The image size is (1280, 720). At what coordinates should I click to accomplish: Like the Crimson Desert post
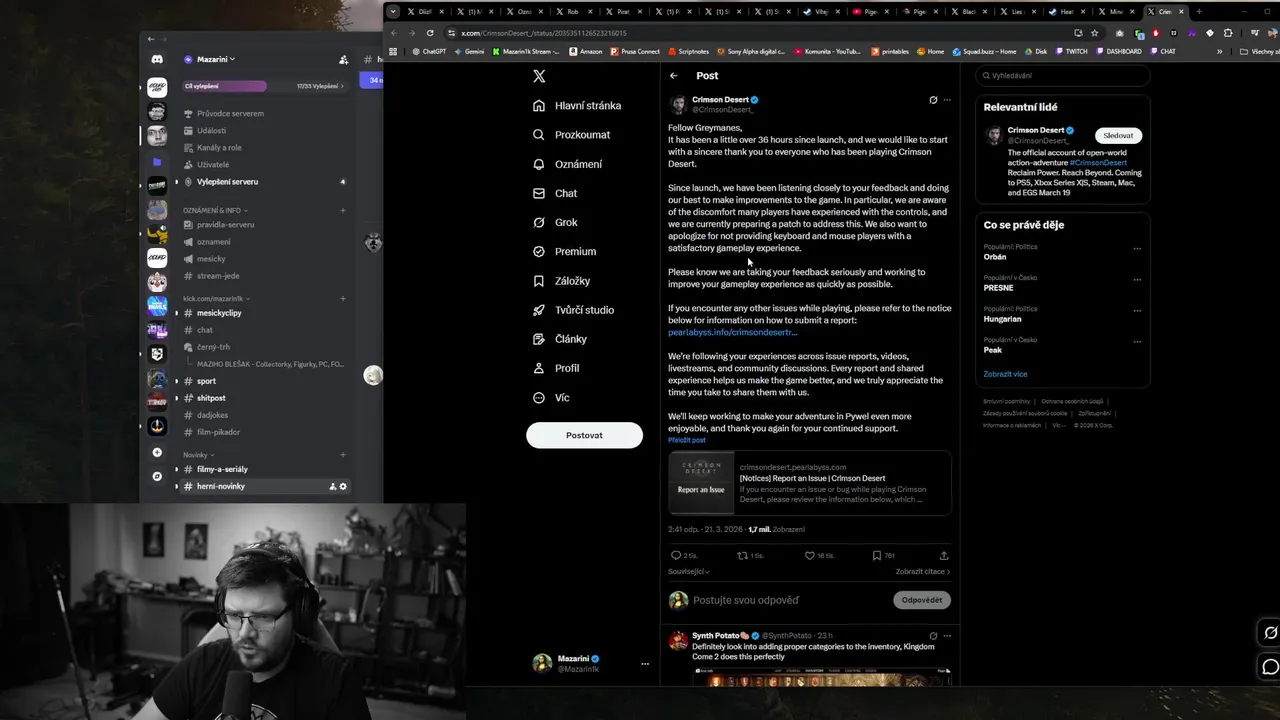811,555
